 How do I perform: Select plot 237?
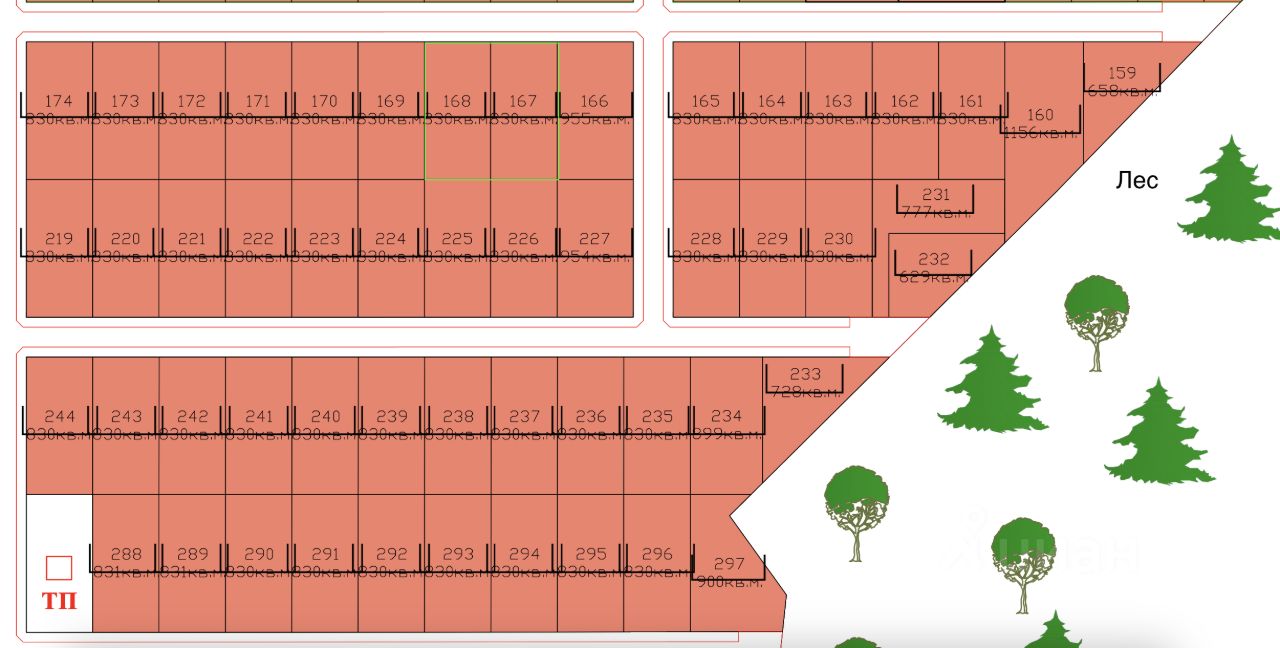(524, 425)
